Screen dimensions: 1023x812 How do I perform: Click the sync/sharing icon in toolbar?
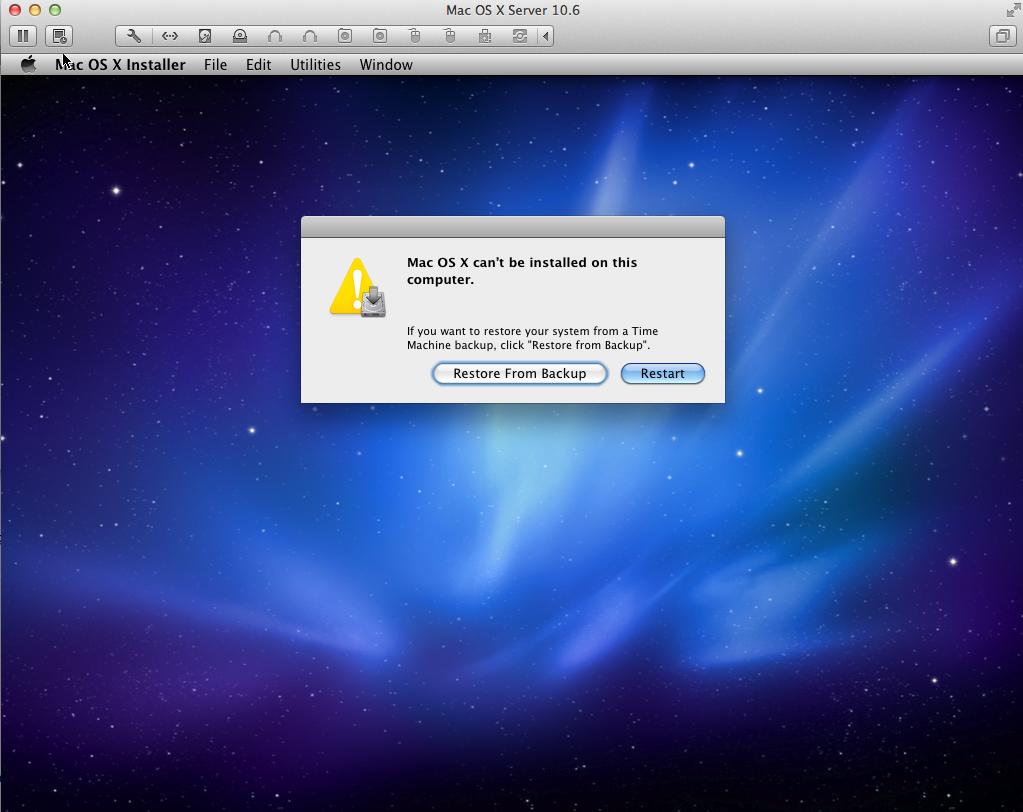520,36
